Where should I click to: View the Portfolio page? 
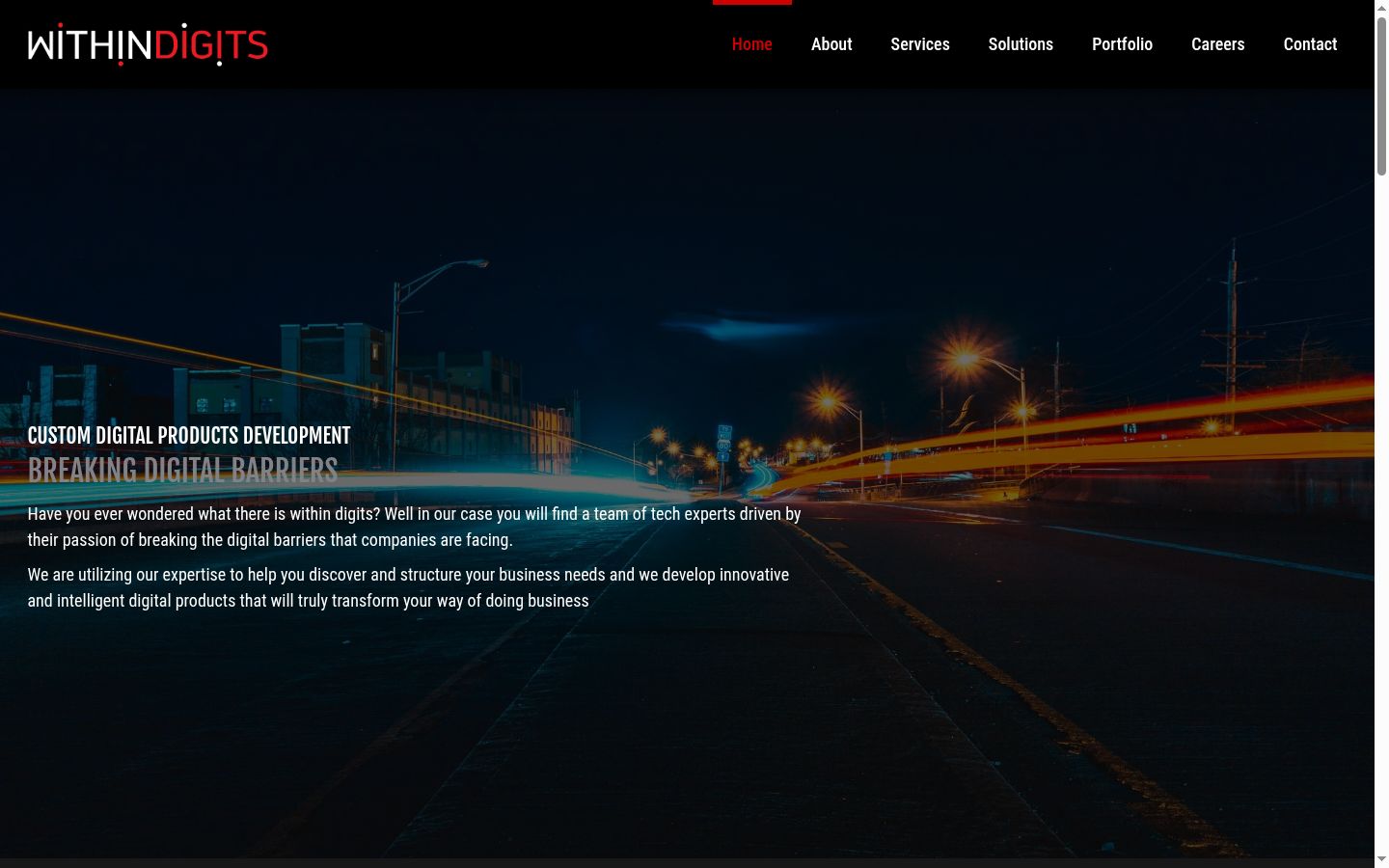[x=1122, y=44]
